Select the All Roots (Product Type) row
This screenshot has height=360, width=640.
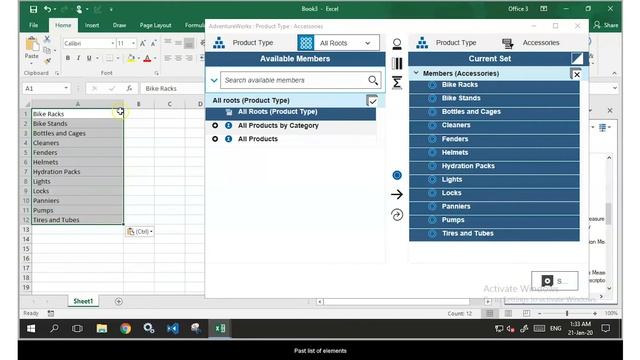point(291,112)
